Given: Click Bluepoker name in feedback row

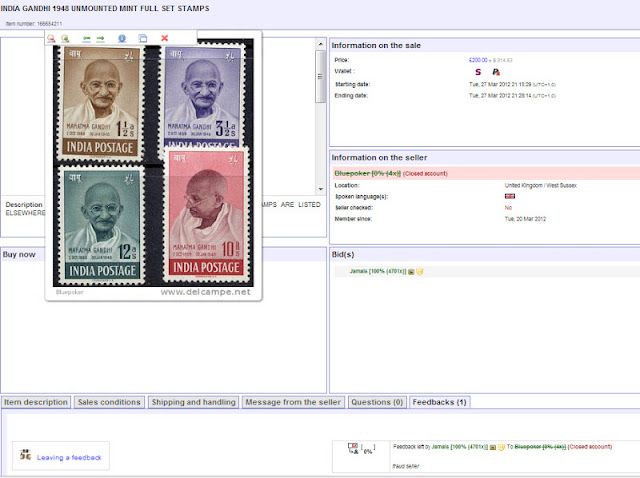Looking at the screenshot, I should (540, 447).
